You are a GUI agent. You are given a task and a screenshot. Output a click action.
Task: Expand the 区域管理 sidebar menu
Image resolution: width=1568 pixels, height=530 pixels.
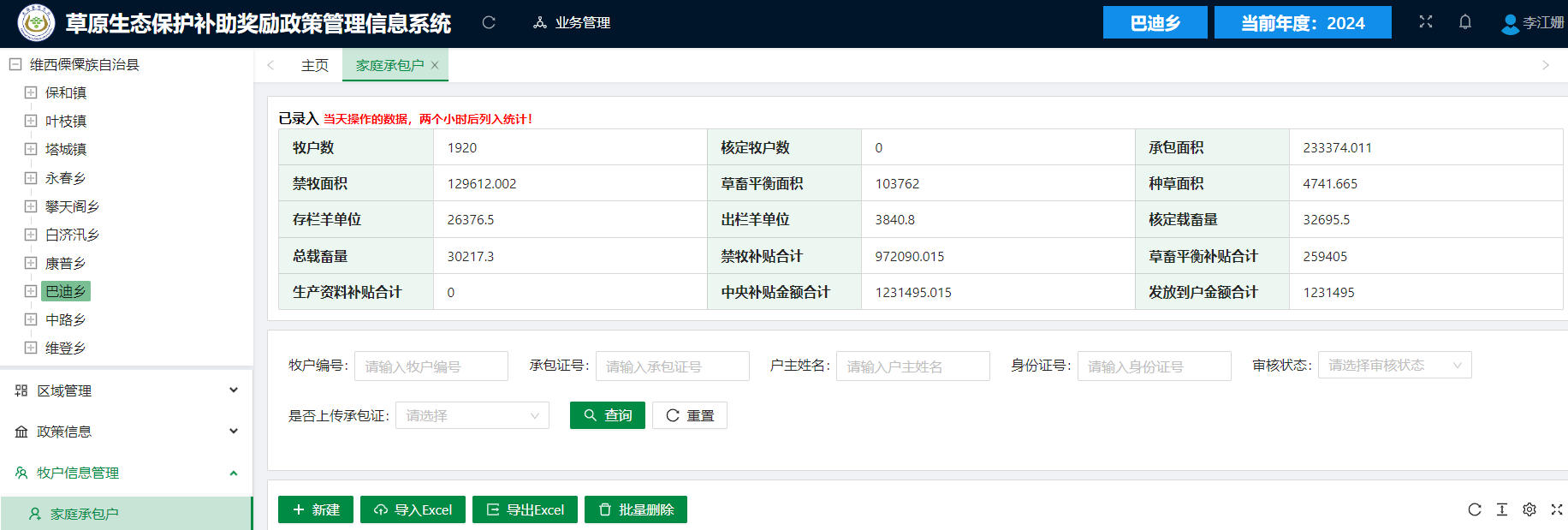coord(127,390)
